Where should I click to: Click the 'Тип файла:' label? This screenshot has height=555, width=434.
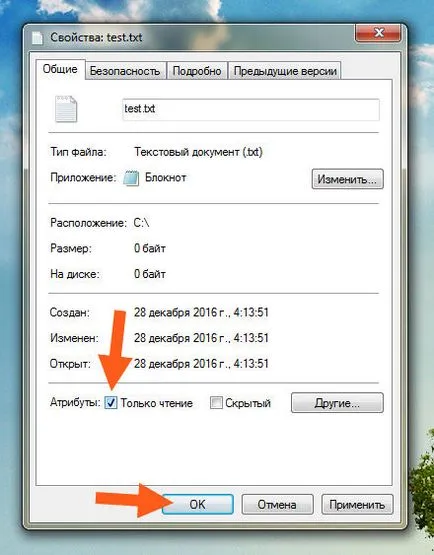(x=78, y=152)
